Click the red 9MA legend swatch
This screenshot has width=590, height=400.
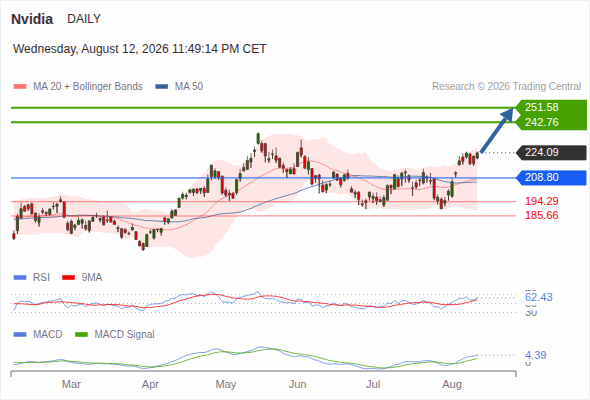click(68, 278)
